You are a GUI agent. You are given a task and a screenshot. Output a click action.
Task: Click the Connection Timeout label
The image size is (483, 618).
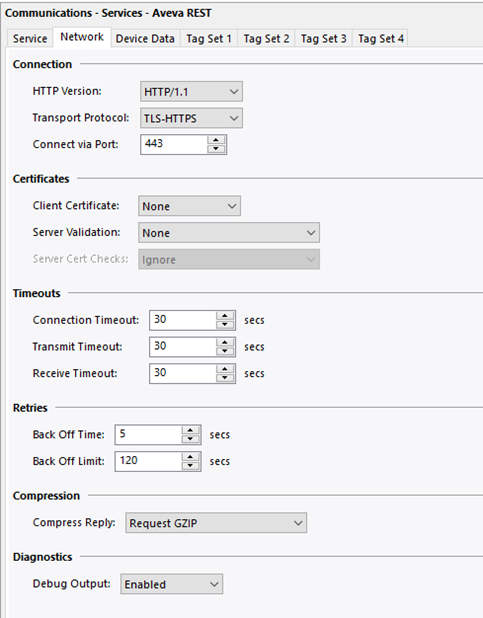86,320
